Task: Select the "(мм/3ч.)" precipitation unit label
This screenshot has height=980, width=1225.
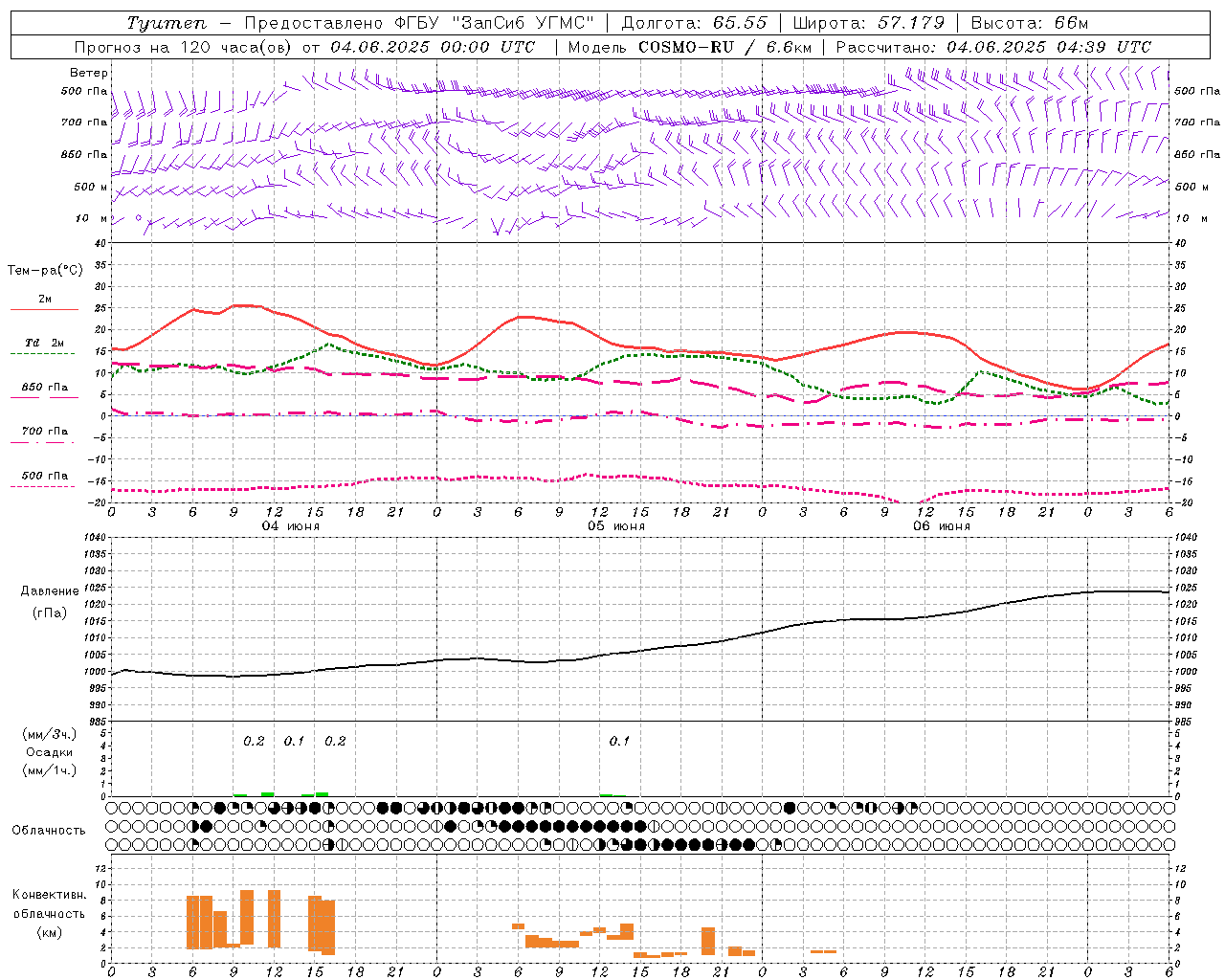Action: coord(49,734)
